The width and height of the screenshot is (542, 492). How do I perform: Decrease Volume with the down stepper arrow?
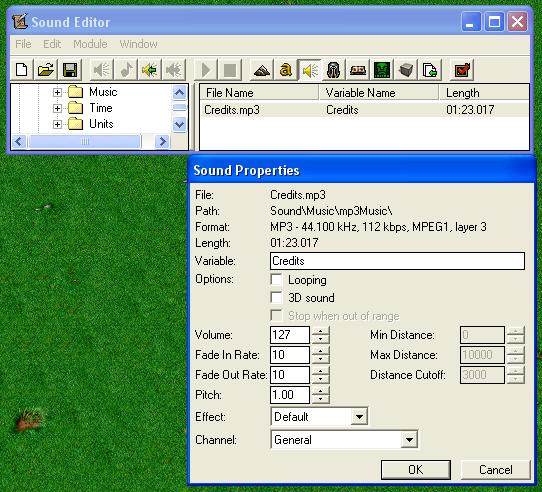(x=321, y=339)
